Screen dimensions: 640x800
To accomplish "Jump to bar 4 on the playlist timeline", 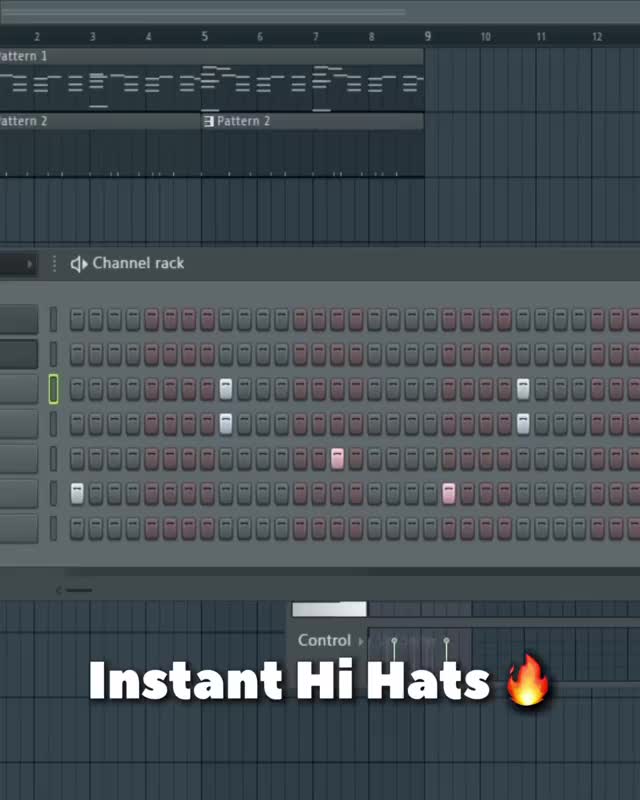I will point(149,37).
